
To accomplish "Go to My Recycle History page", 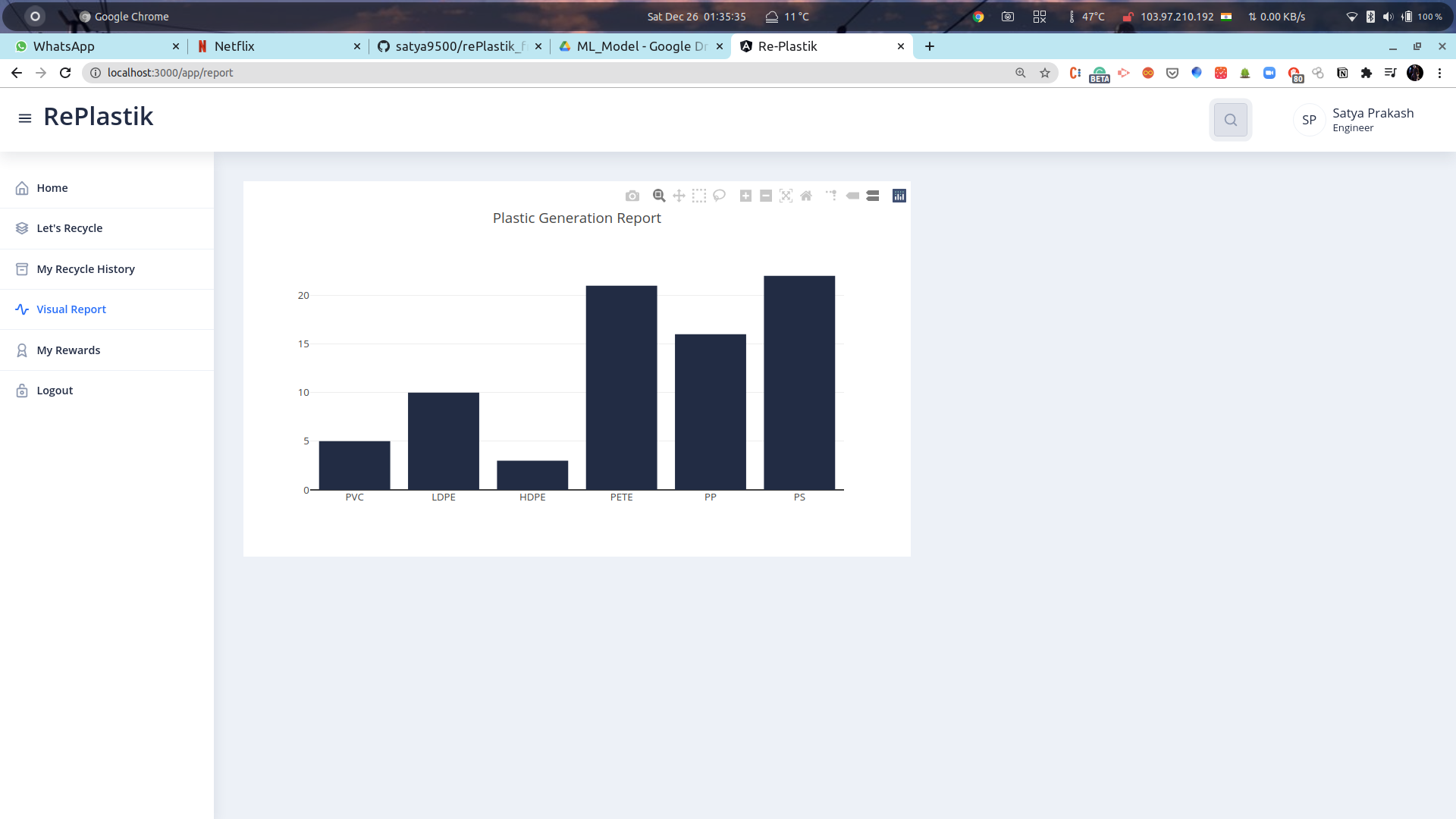I will click(x=86, y=269).
